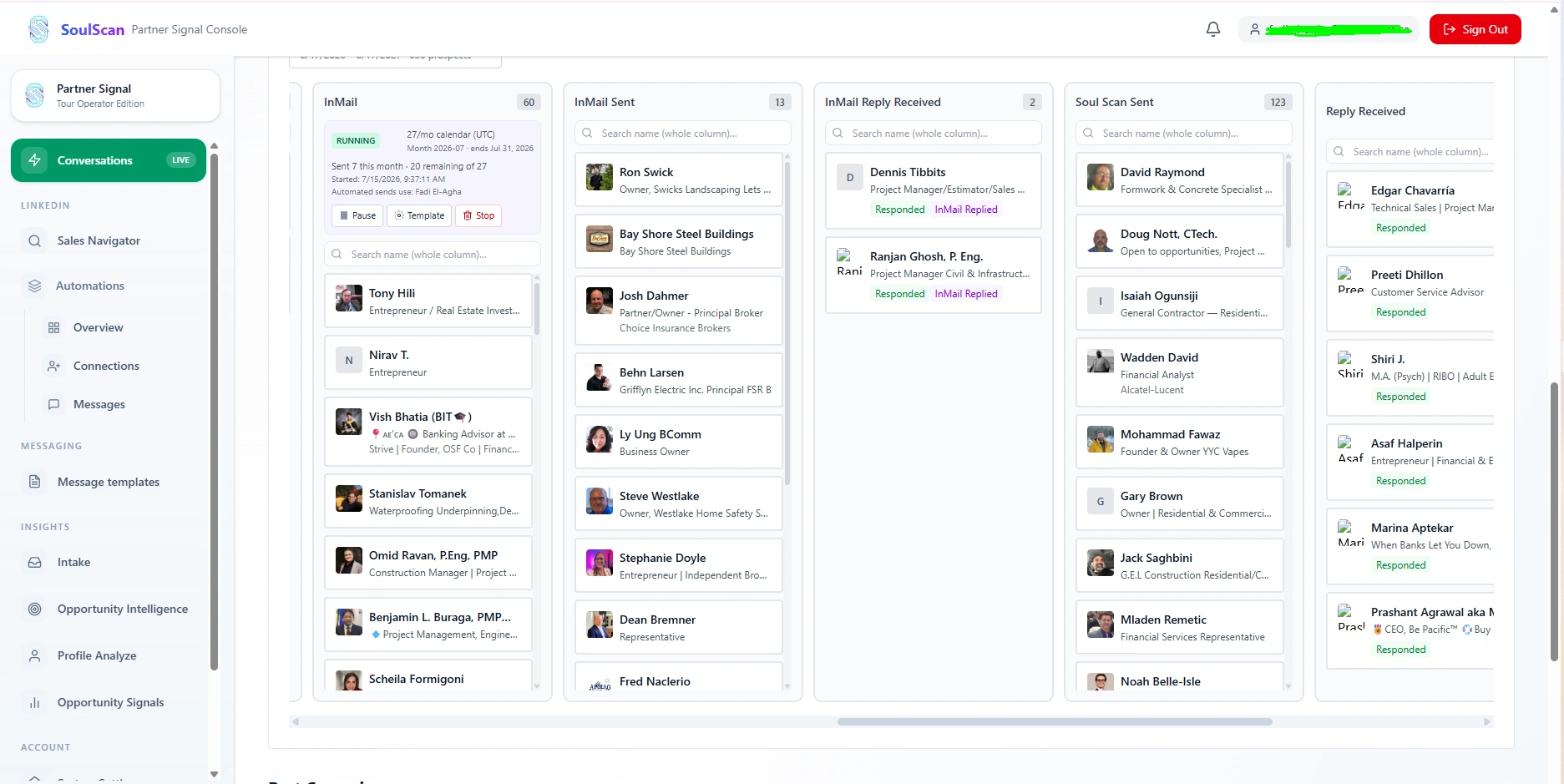Screen dimensions: 1564x784
Task: Open Ranjan Ghosh, P. Eng. card
Action: click(x=934, y=275)
